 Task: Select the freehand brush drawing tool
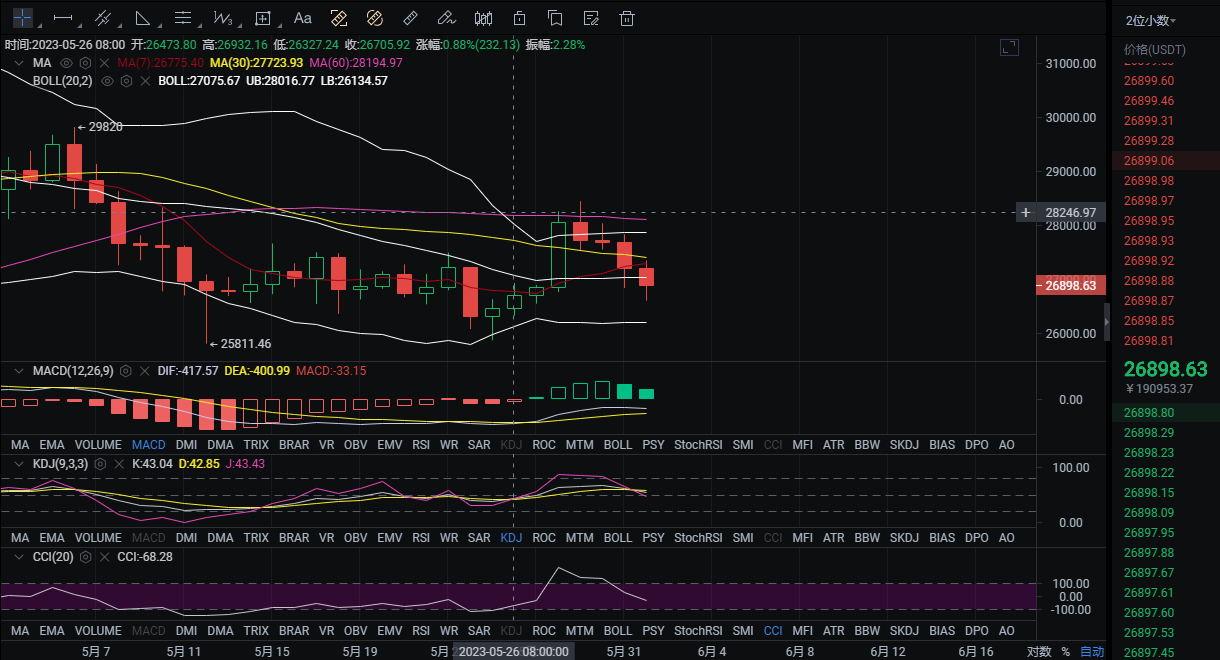point(447,18)
